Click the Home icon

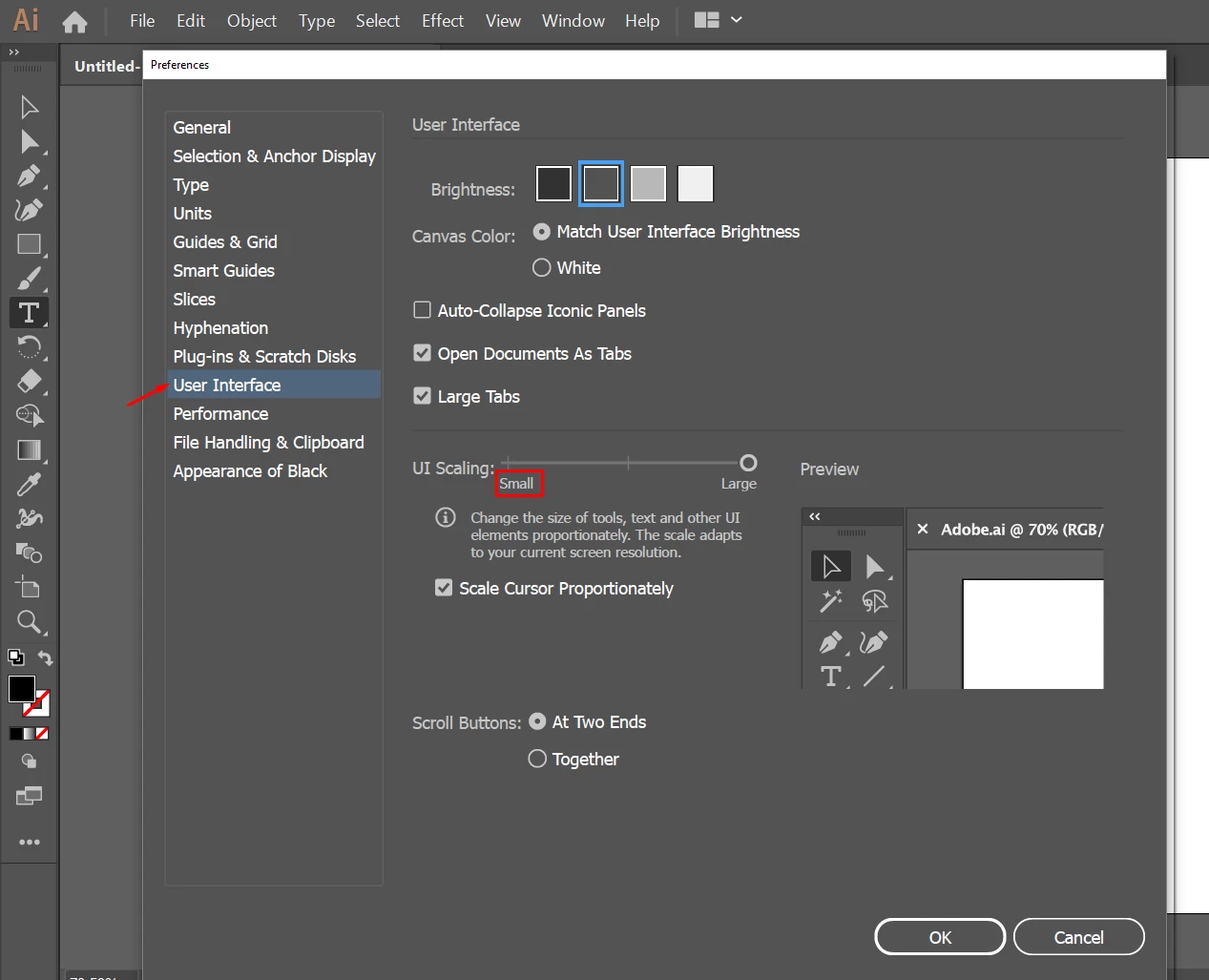[x=74, y=21]
